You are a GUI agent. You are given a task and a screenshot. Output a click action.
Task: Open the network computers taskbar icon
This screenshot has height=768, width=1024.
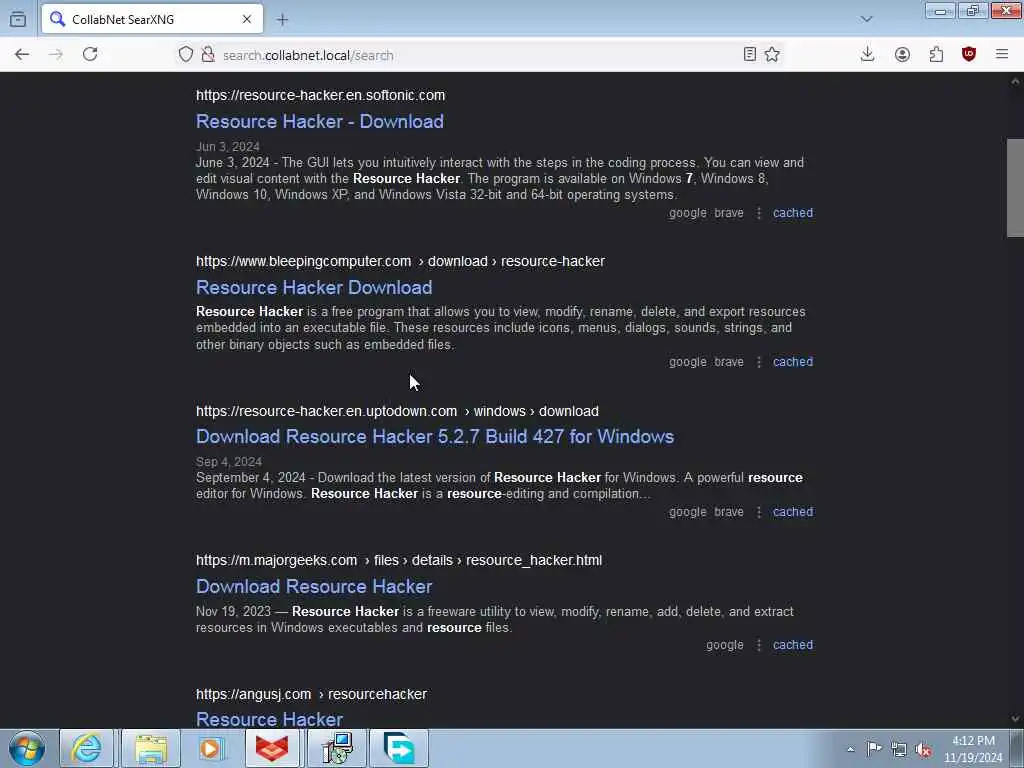tap(337, 748)
